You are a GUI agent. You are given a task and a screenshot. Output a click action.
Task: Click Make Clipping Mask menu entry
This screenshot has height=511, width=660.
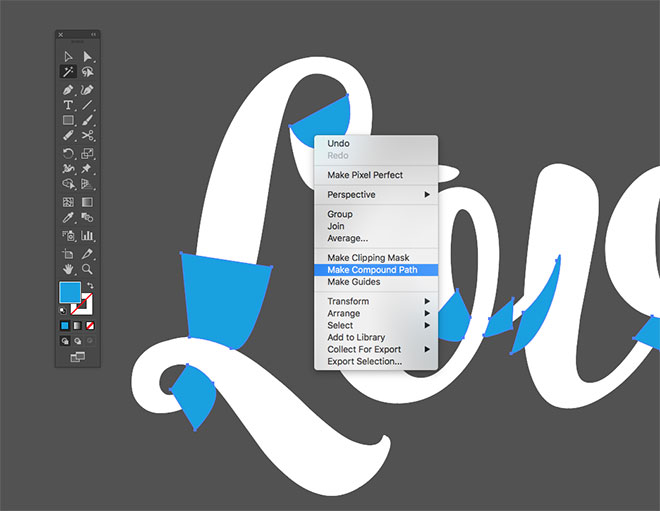coord(368,258)
